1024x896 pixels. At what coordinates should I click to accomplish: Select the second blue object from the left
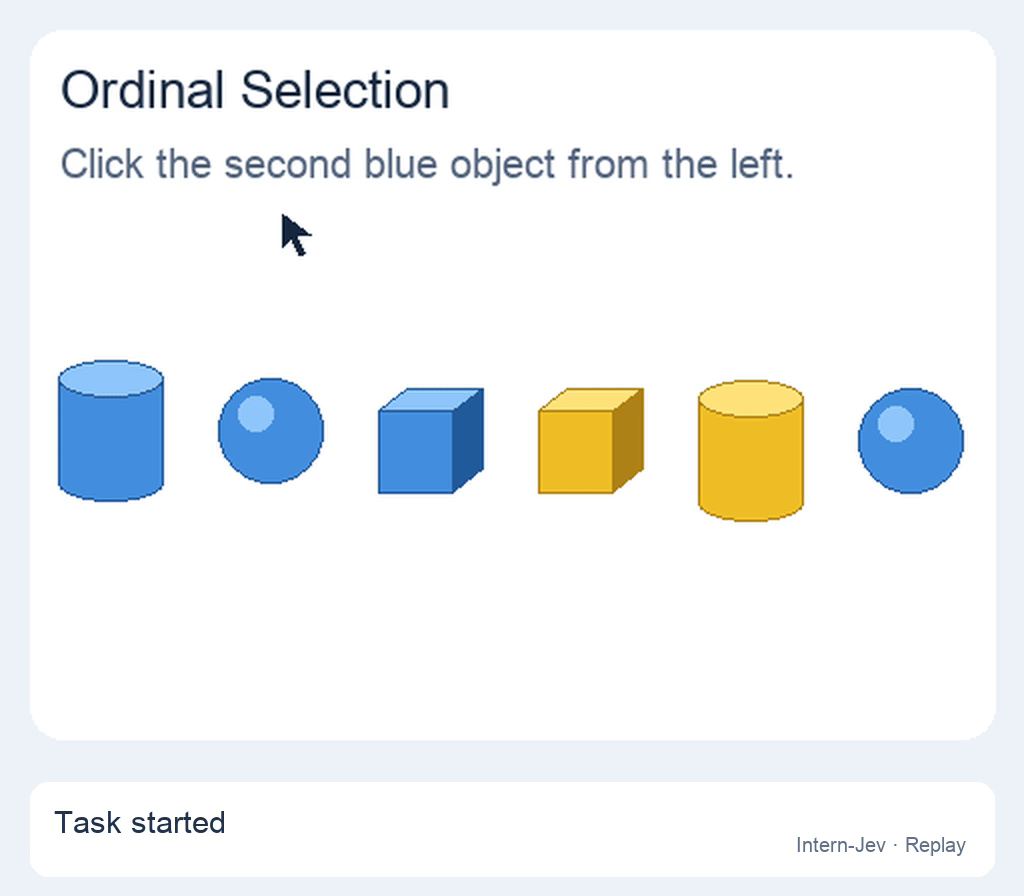271,431
